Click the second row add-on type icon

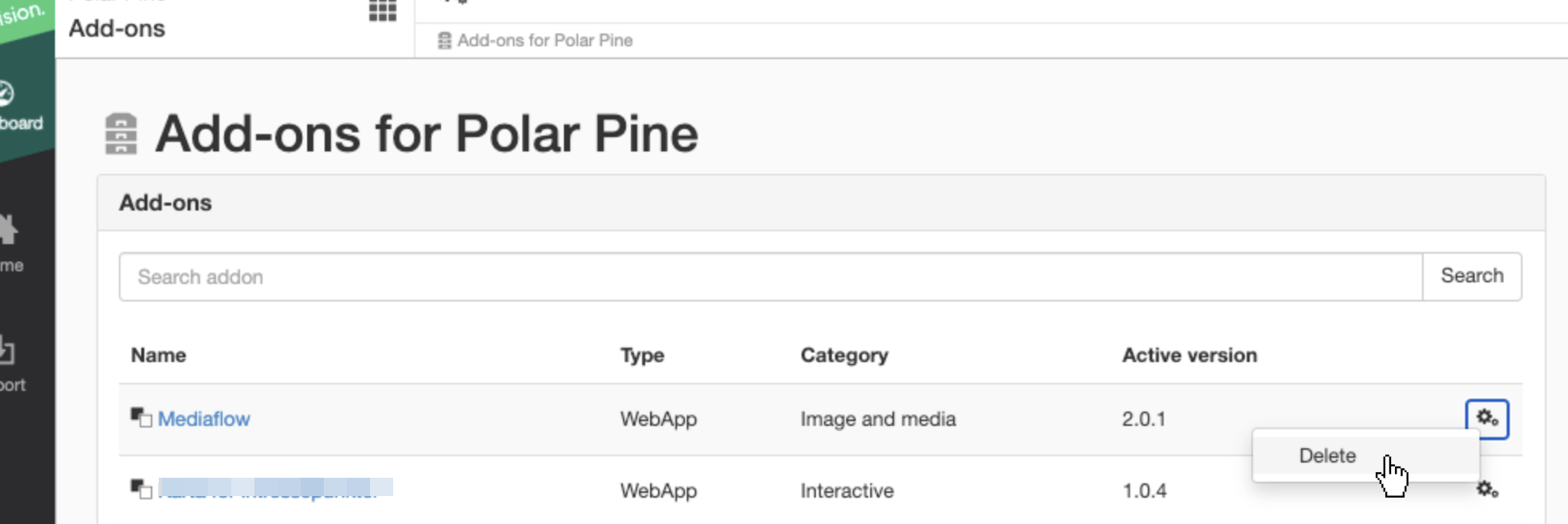(x=141, y=488)
